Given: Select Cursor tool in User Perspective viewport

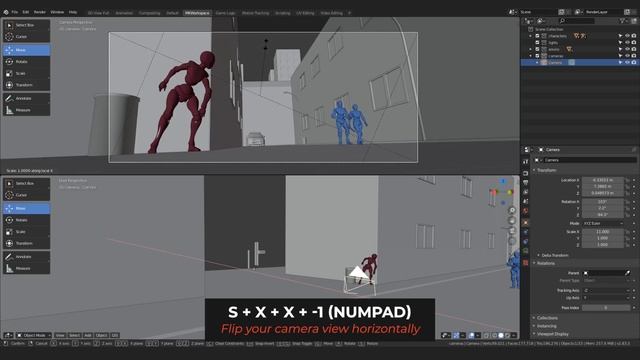Looking at the screenshot, I should click(27, 195).
